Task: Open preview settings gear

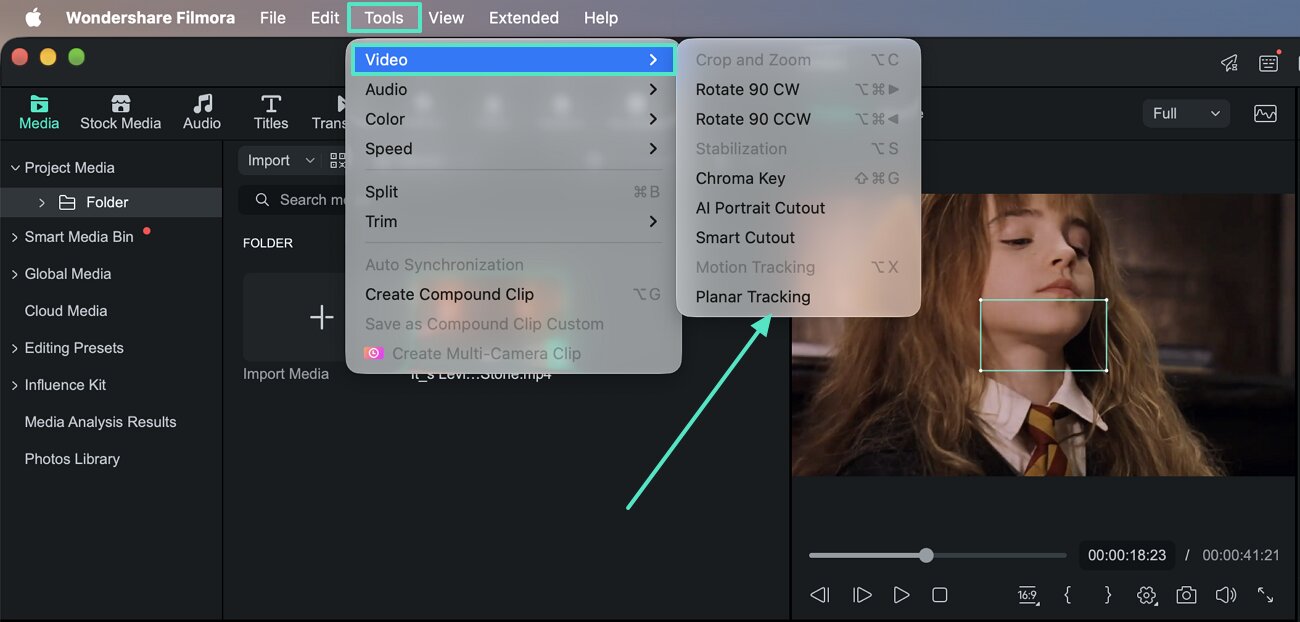Action: click(x=1147, y=595)
